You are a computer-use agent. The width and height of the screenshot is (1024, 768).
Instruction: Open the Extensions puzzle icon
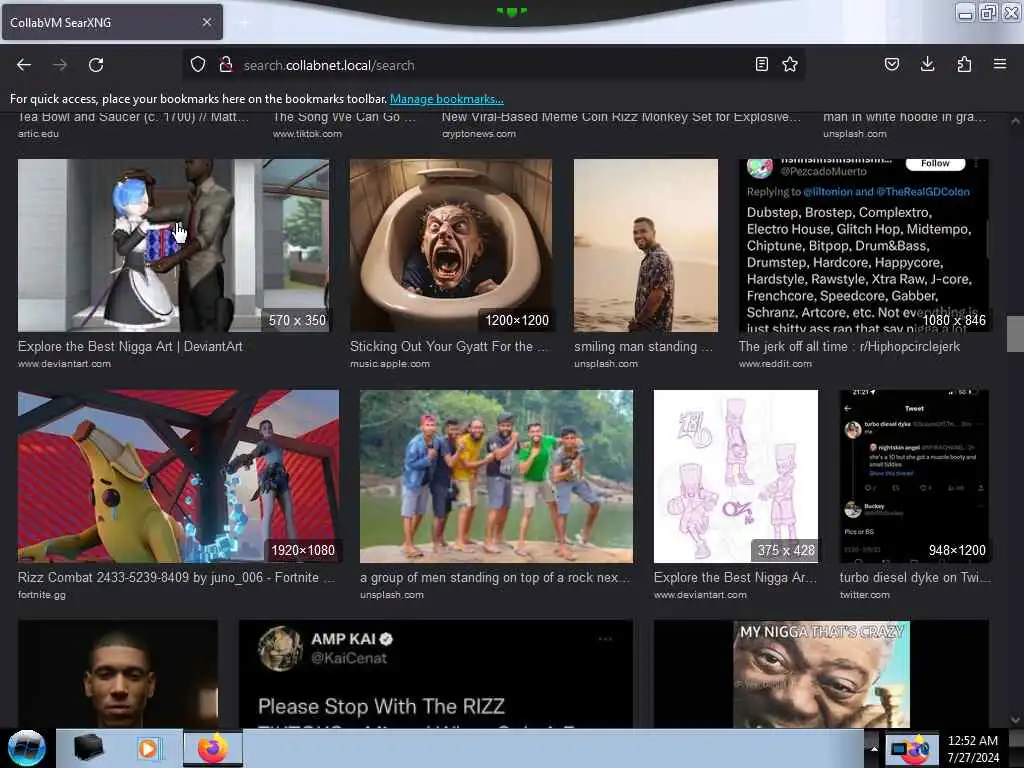click(x=964, y=64)
